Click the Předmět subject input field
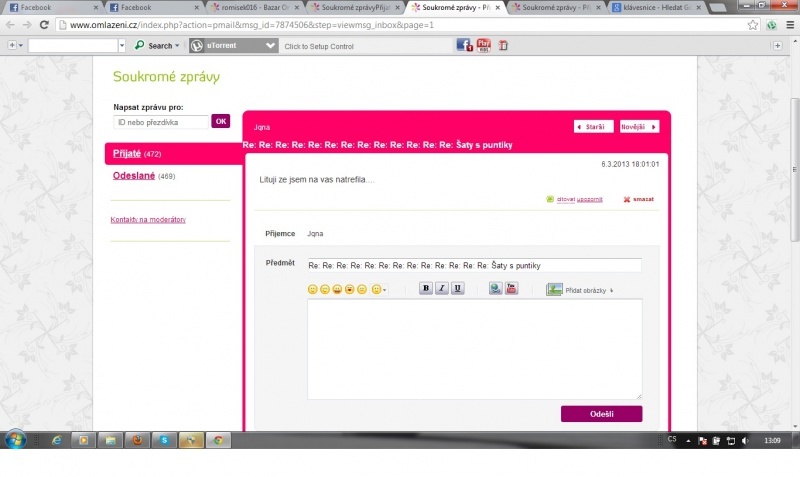The image size is (800, 477). tap(474, 265)
